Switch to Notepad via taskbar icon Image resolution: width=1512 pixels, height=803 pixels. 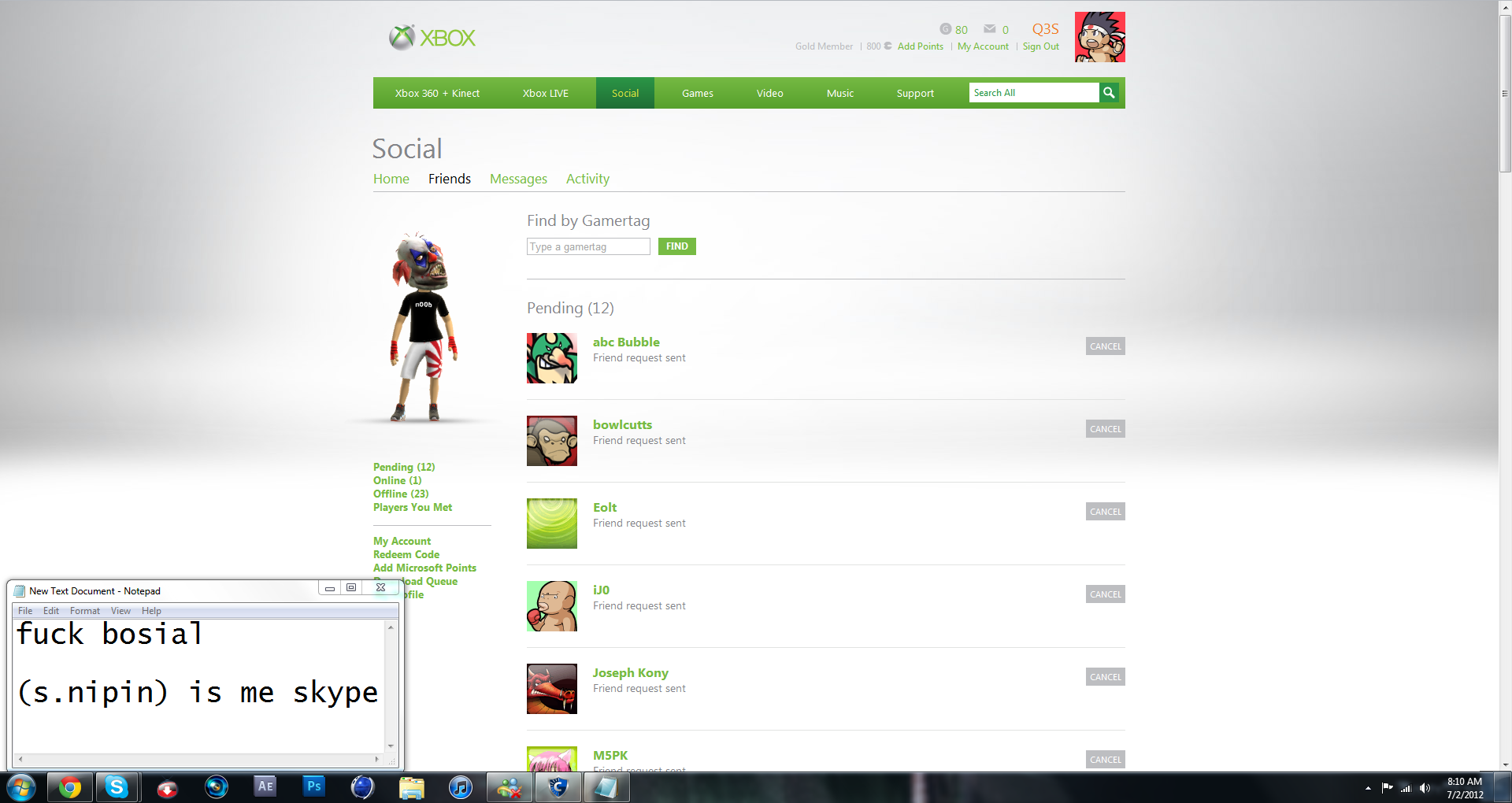[606, 787]
